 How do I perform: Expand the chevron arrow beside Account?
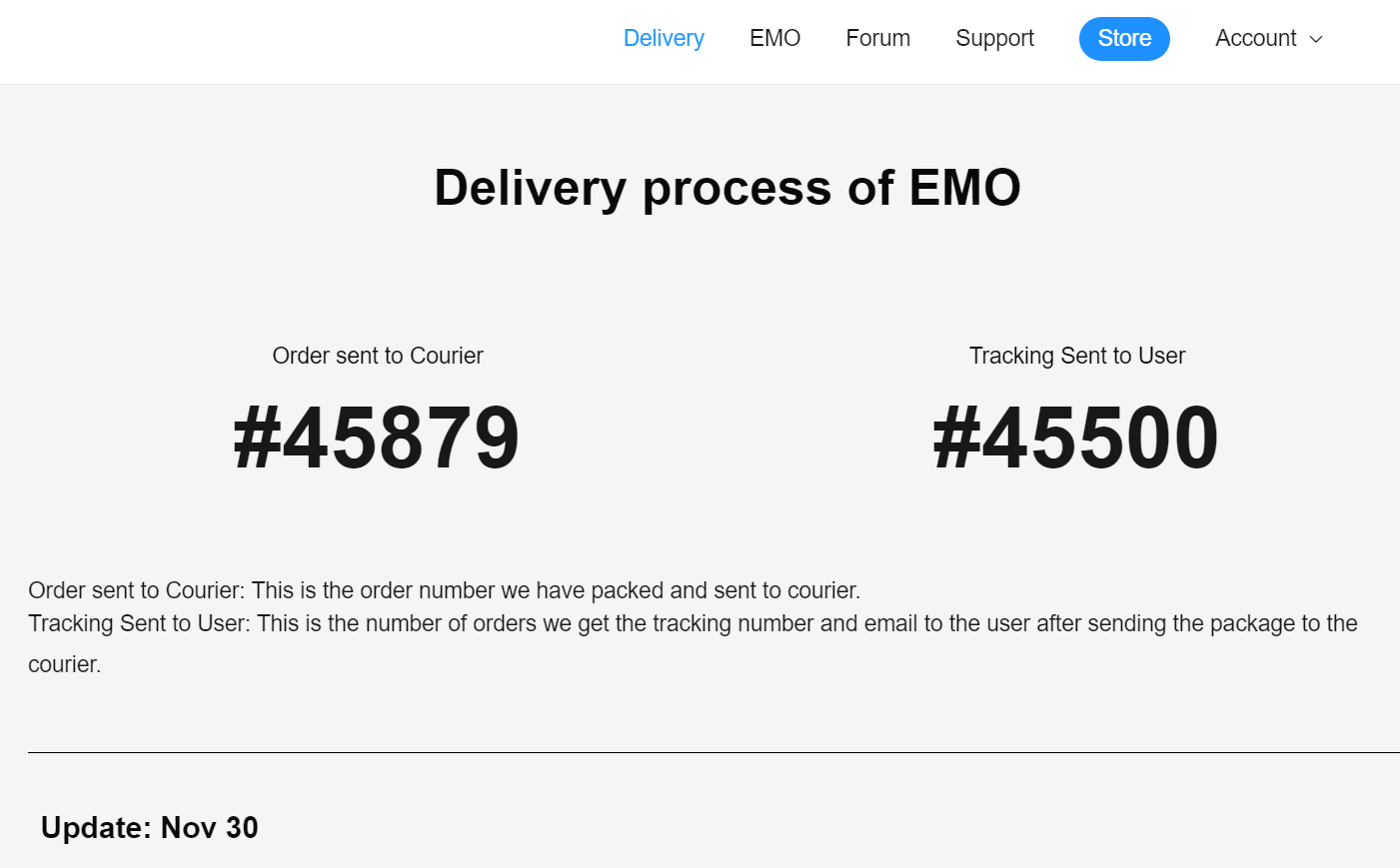click(1316, 39)
